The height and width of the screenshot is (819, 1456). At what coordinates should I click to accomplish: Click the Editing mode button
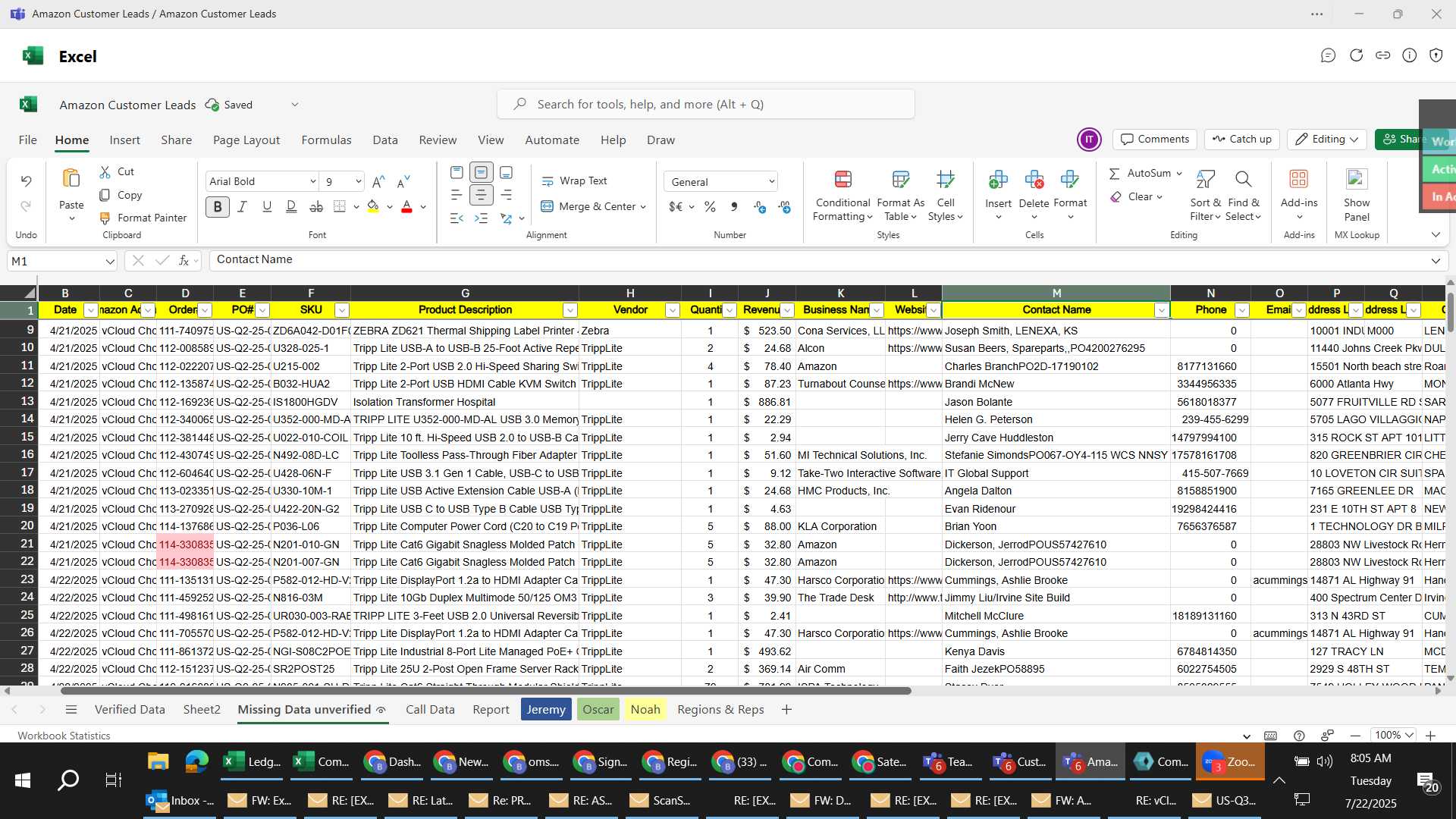pos(1327,140)
